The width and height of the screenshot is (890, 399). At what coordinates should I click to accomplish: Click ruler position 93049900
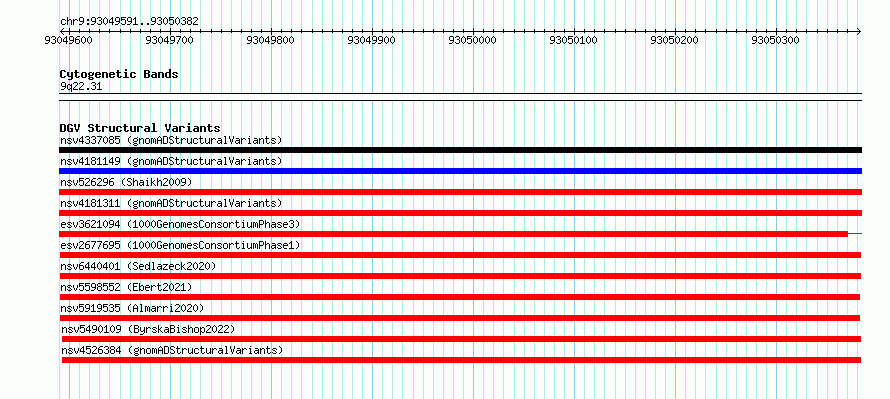372,40
